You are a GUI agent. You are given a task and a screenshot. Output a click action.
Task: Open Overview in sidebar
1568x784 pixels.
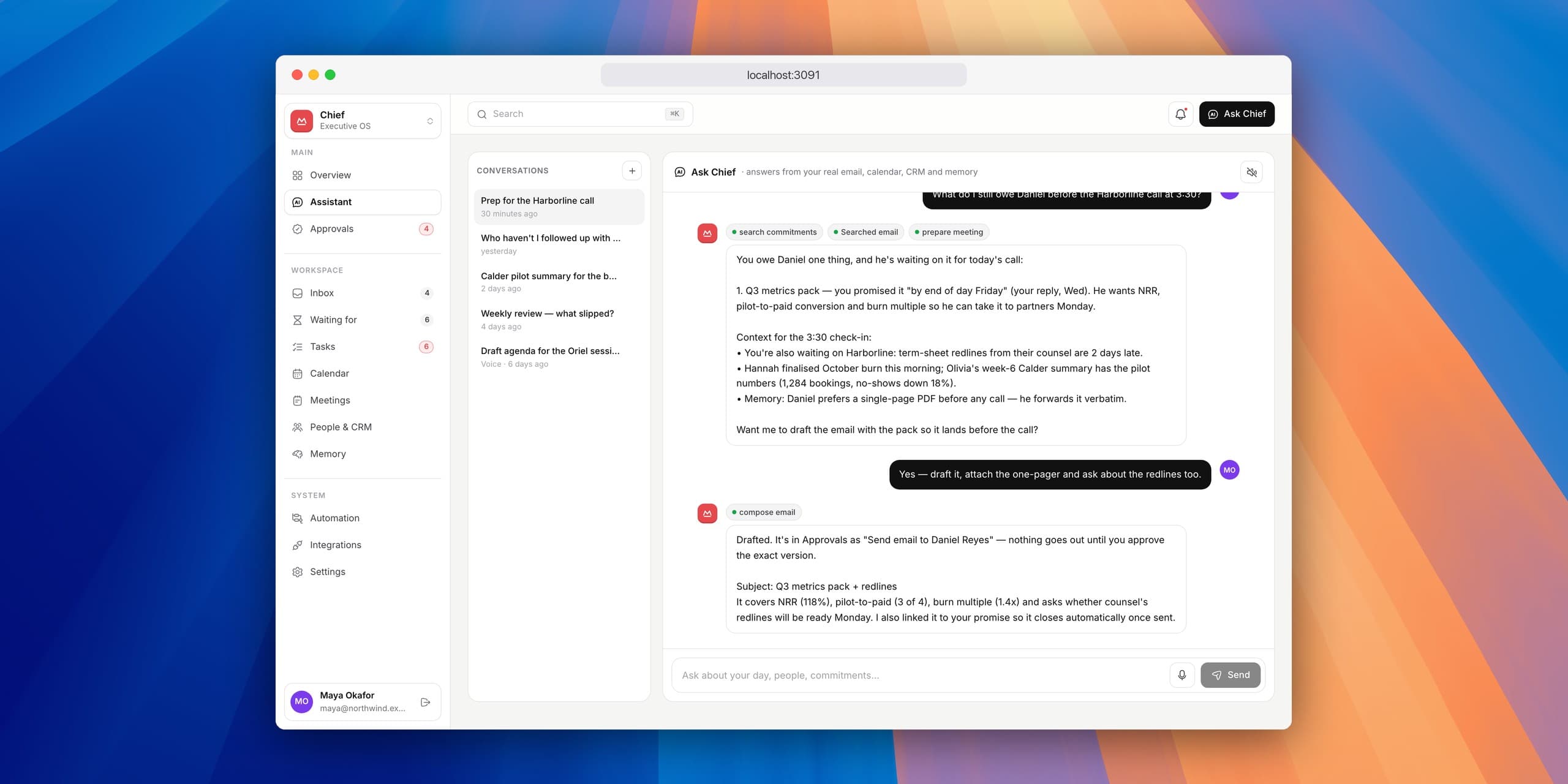tap(363, 175)
